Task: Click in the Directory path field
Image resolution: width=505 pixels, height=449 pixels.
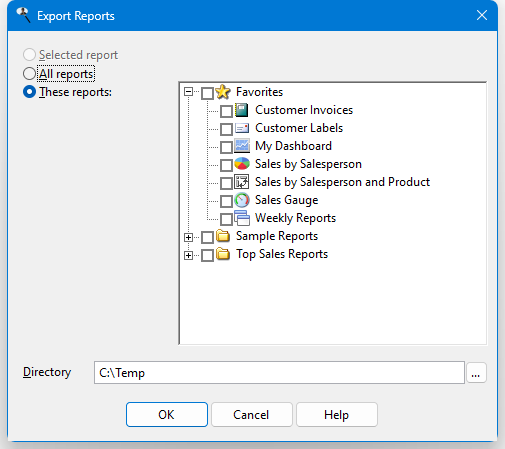Action: pos(279,373)
